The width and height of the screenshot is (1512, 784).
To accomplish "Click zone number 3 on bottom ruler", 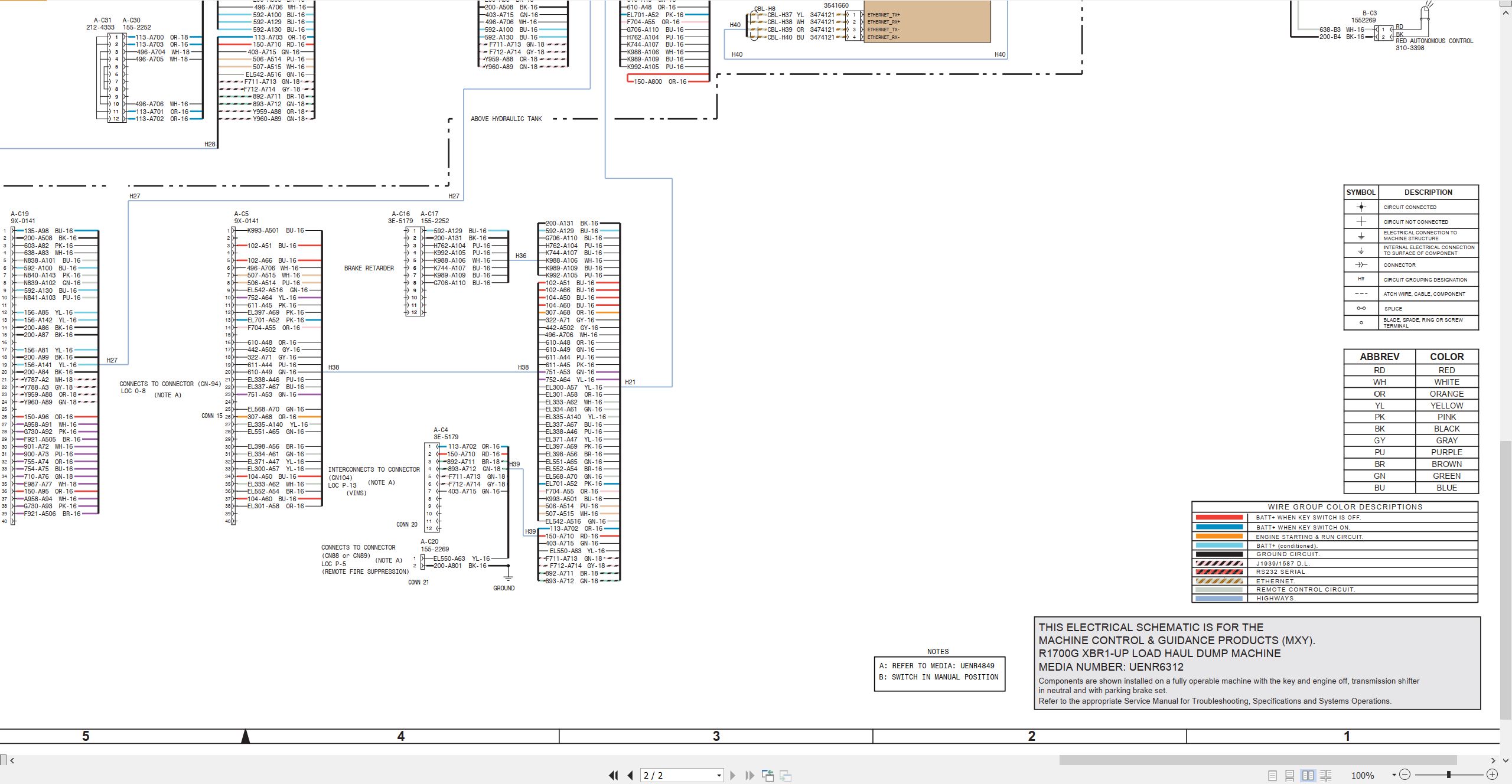I will click(x=716, y=736).
